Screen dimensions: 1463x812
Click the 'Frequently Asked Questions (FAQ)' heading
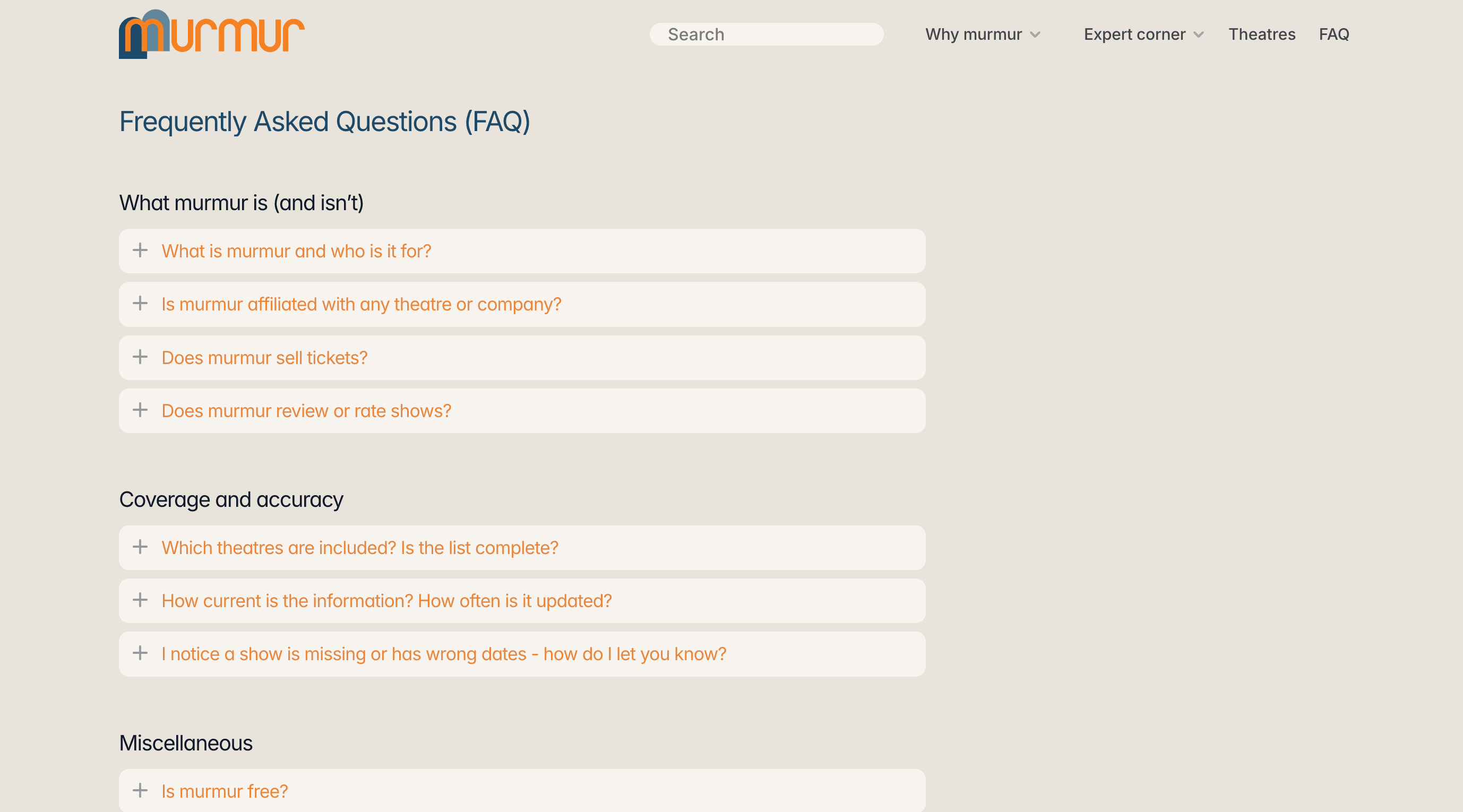(x=324, y=122)
